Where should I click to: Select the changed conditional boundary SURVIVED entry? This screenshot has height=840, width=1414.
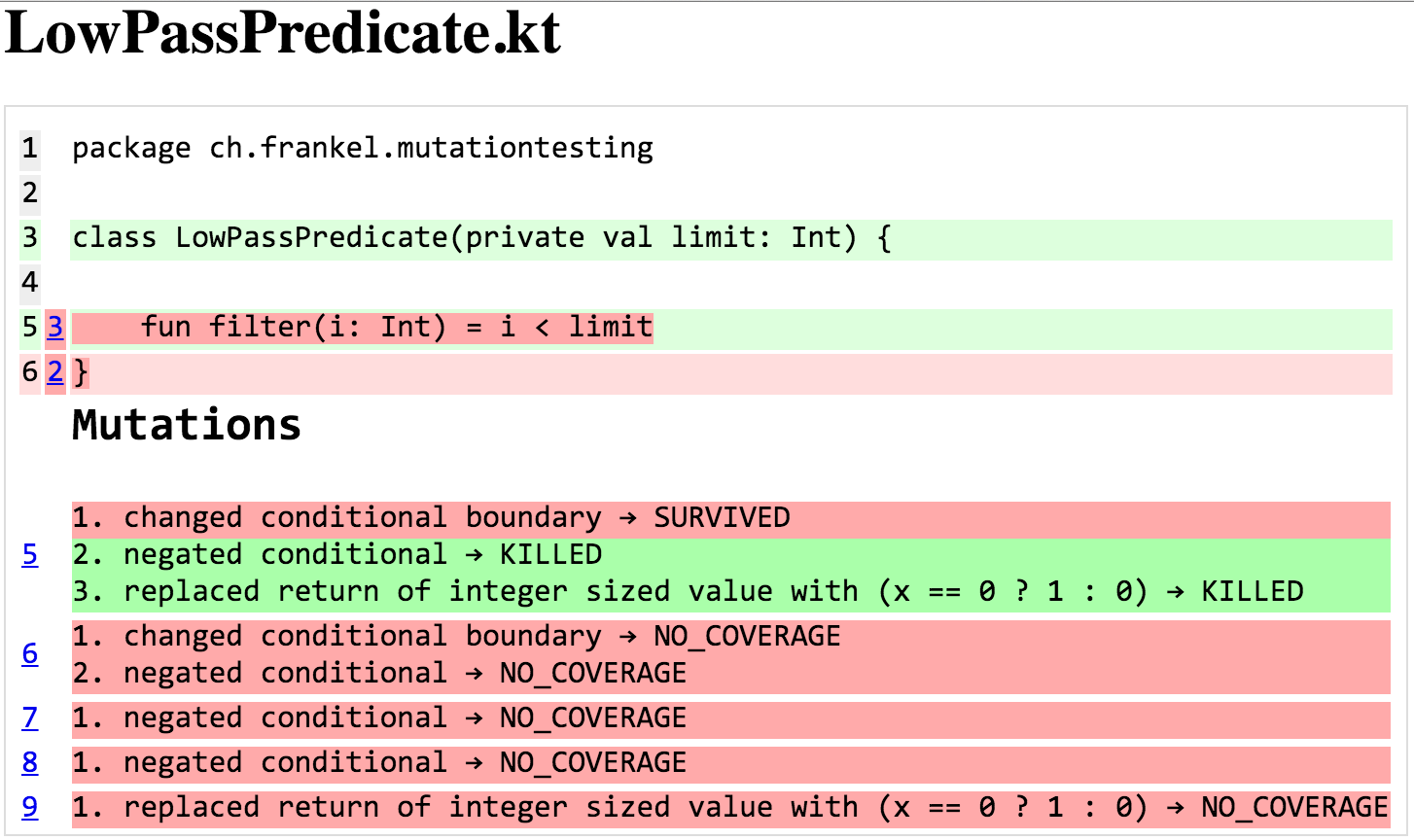click(431, 518)
